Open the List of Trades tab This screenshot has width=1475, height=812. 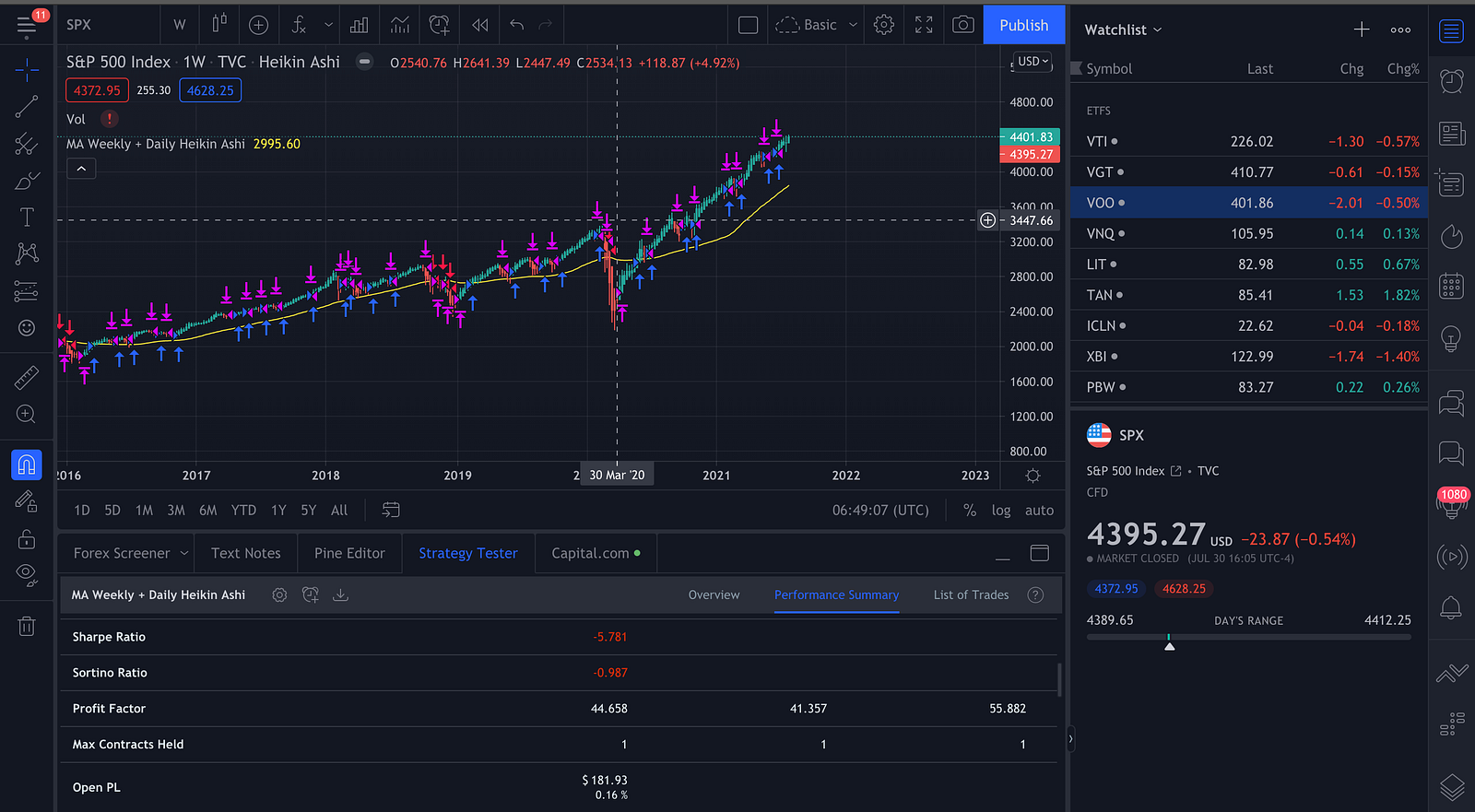(x=971, y=594)
